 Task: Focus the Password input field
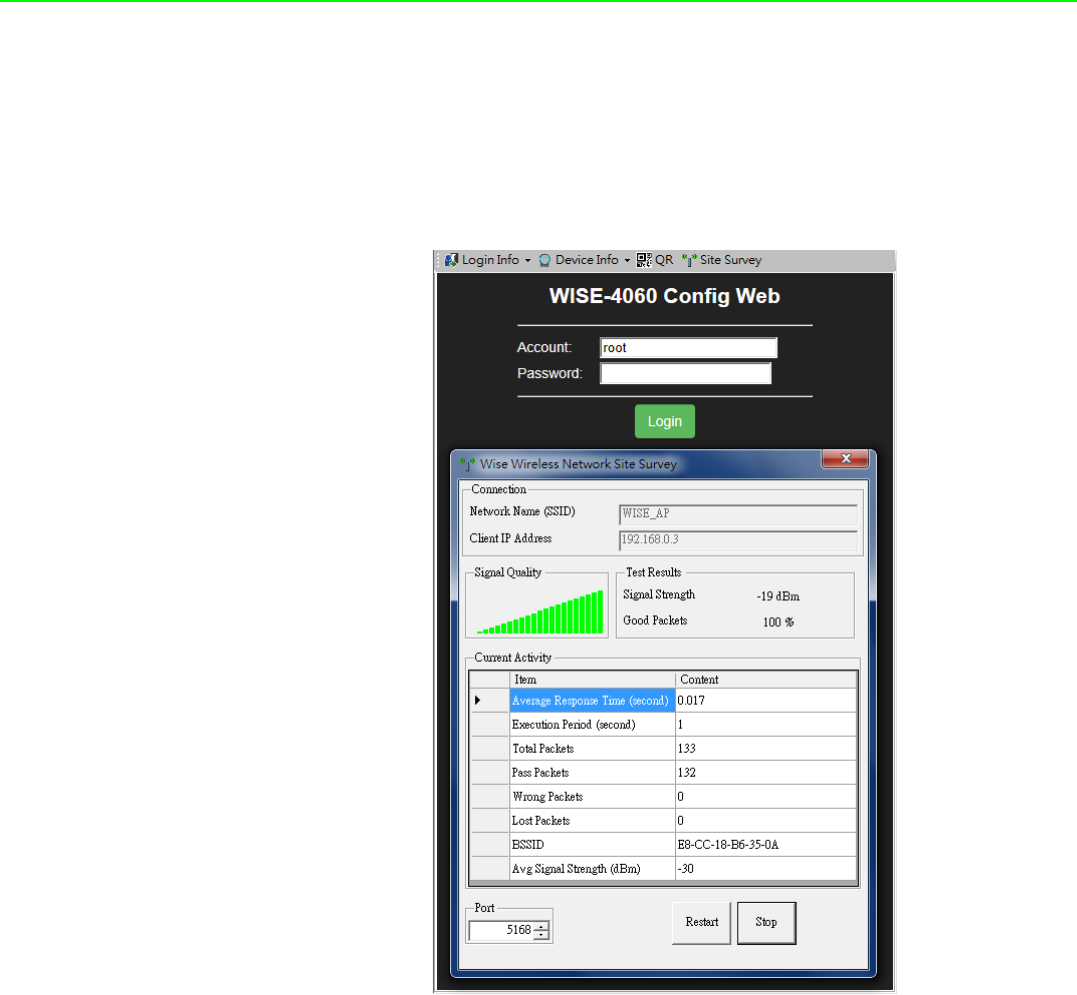pos(685,374)
